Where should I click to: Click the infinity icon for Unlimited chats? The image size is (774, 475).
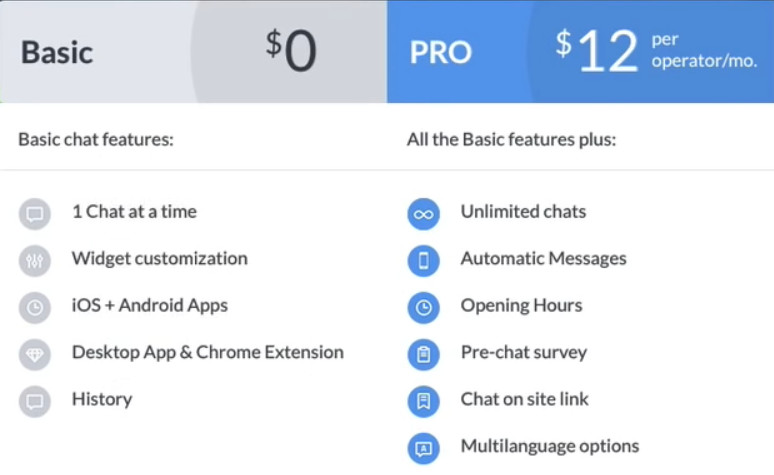424,214
